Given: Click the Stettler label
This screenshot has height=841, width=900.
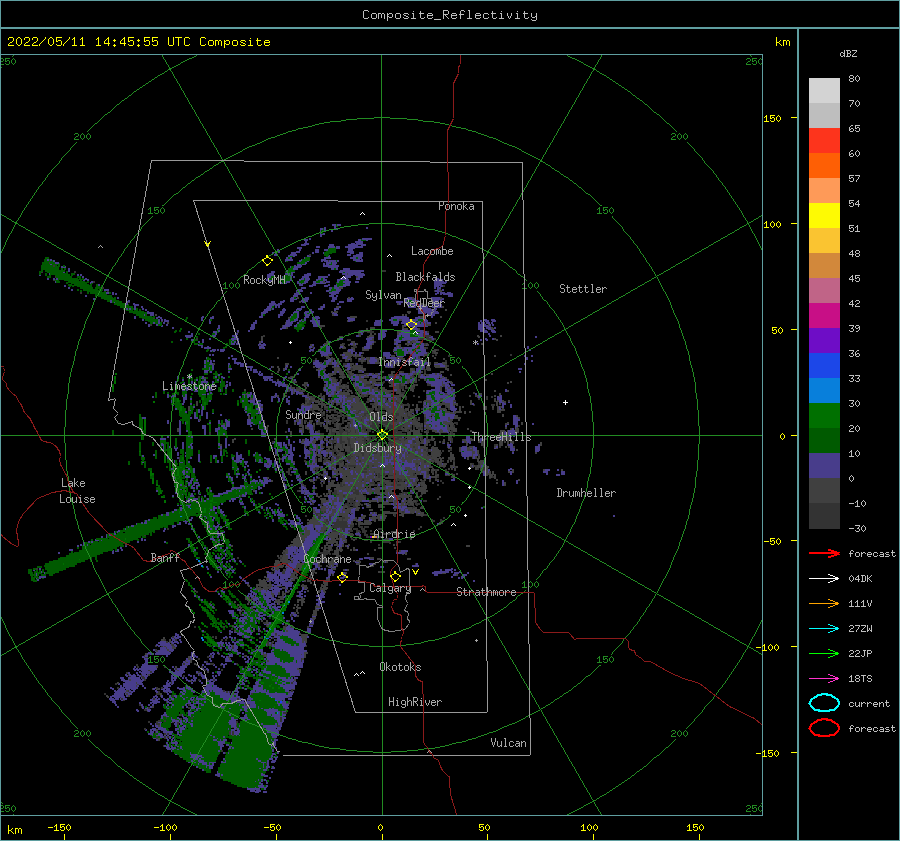Looking at the screenshot, I should [583, 289].
